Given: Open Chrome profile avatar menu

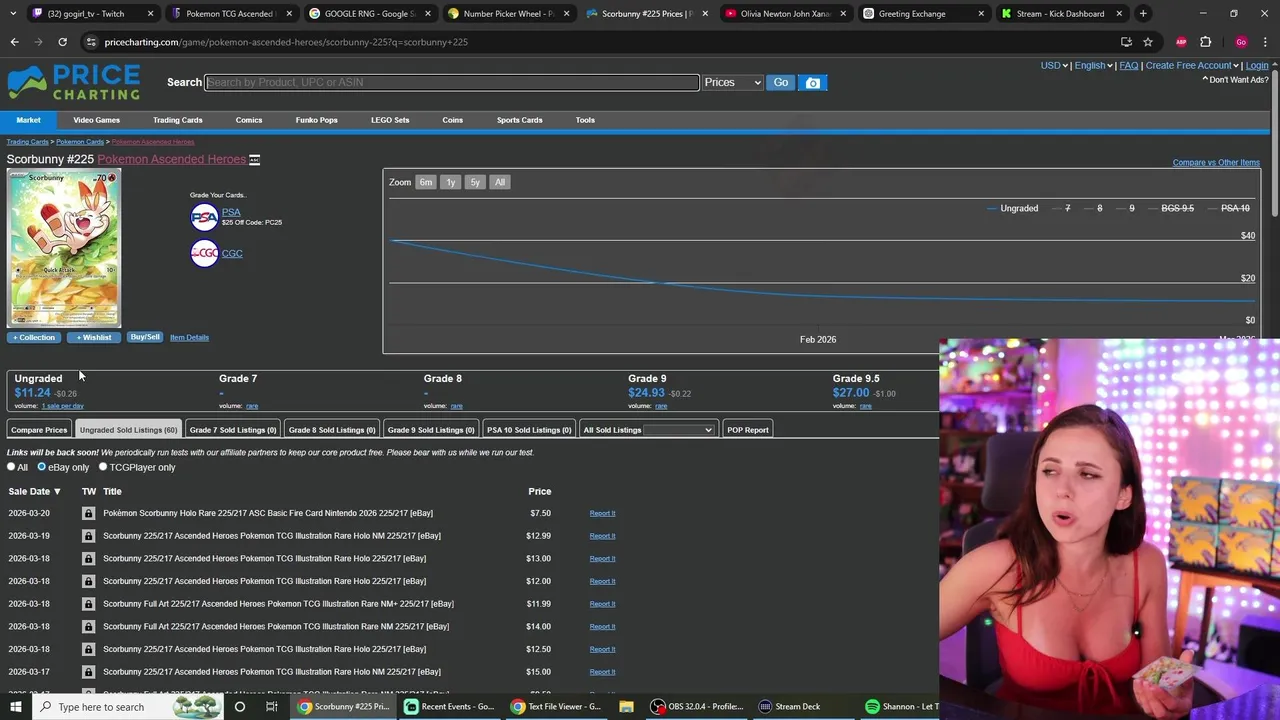Looking at the screenshot, I should pyautogui.click(x=1241, y=42).
